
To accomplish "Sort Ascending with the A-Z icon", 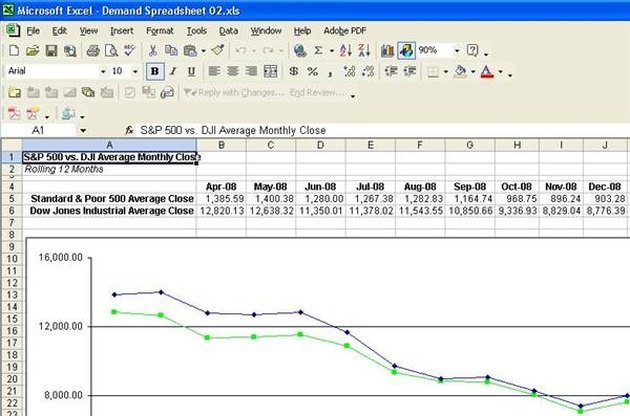I will pos(346,51).
